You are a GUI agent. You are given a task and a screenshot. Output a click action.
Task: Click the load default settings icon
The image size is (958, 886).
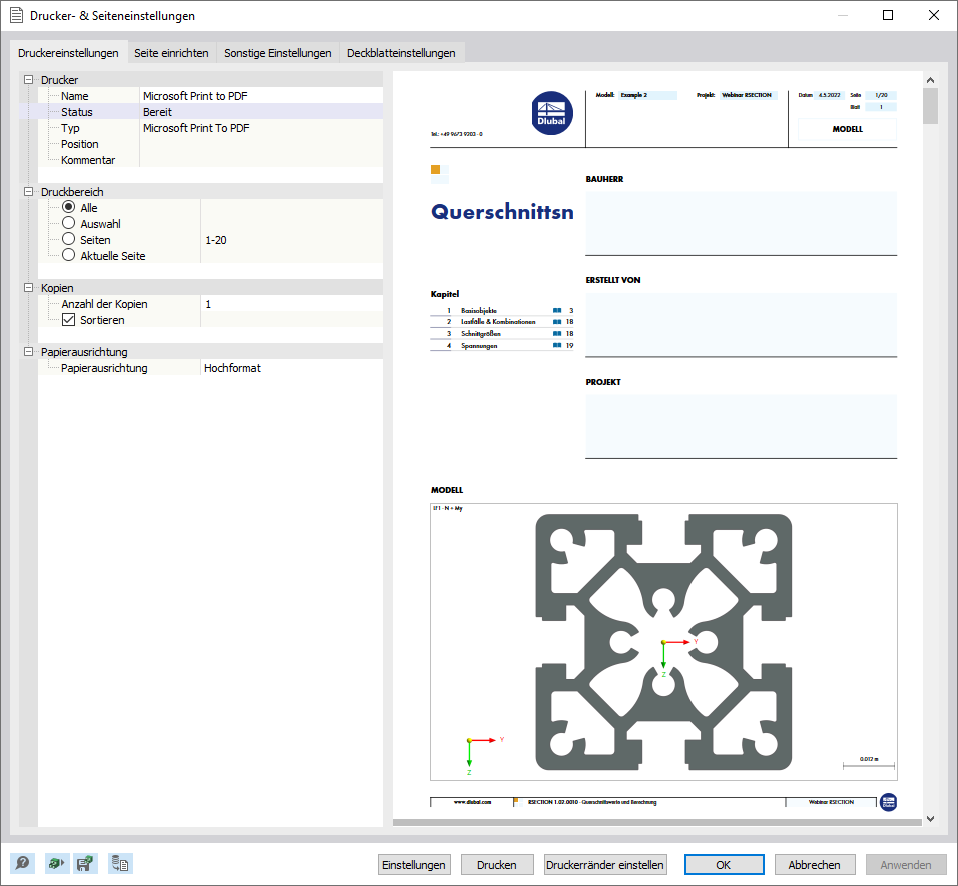click(57, 863)
